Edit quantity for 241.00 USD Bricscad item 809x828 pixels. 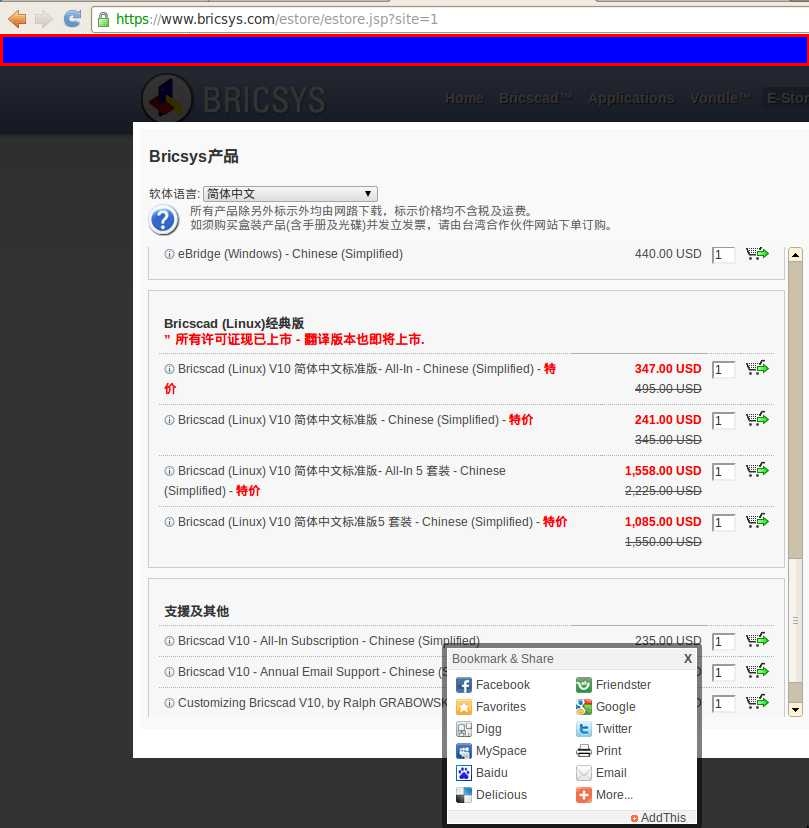pos(723,421)
